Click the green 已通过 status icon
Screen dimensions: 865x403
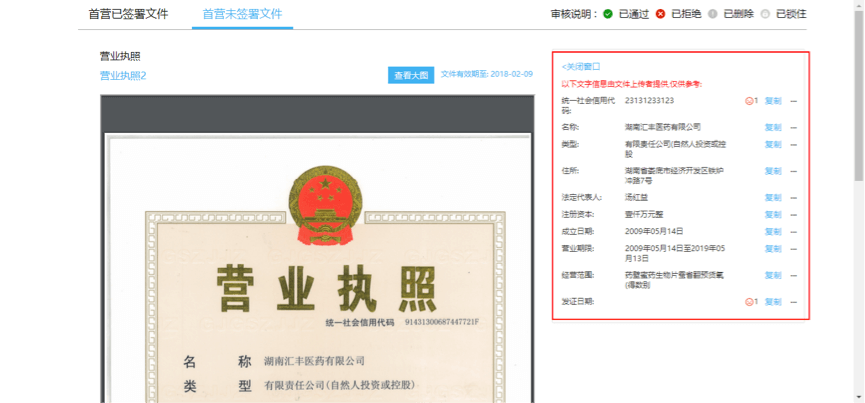pyautogui.click(x=607, y=14)
